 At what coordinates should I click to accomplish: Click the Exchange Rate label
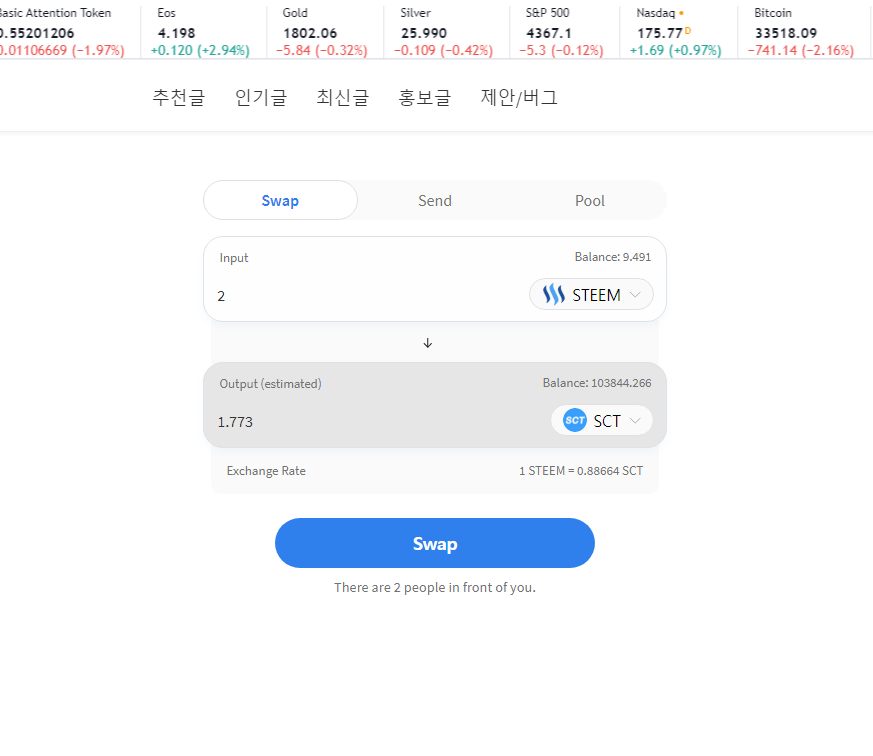point(266,471)
